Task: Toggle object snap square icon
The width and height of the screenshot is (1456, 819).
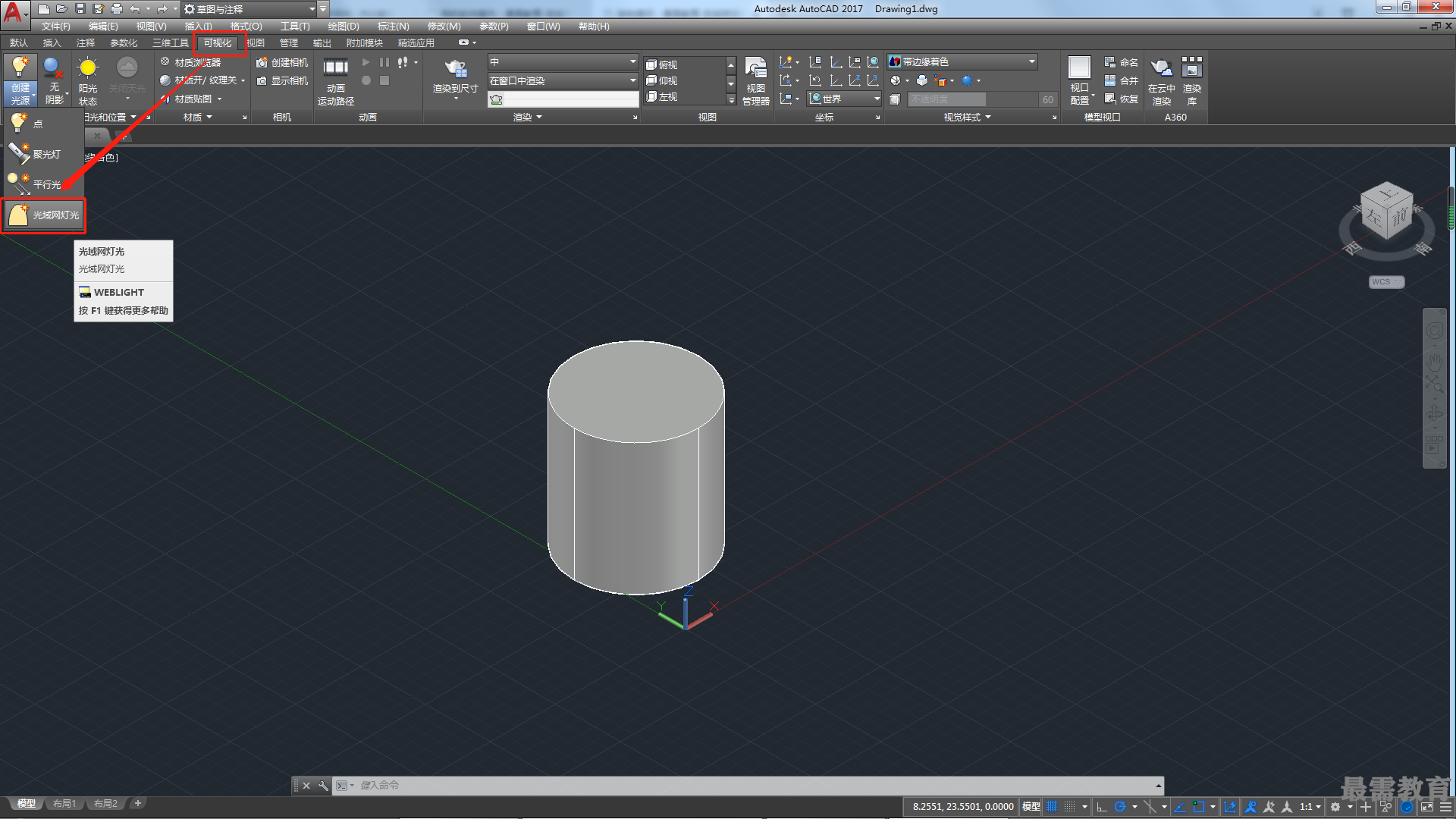Action: pos(1198,807)
